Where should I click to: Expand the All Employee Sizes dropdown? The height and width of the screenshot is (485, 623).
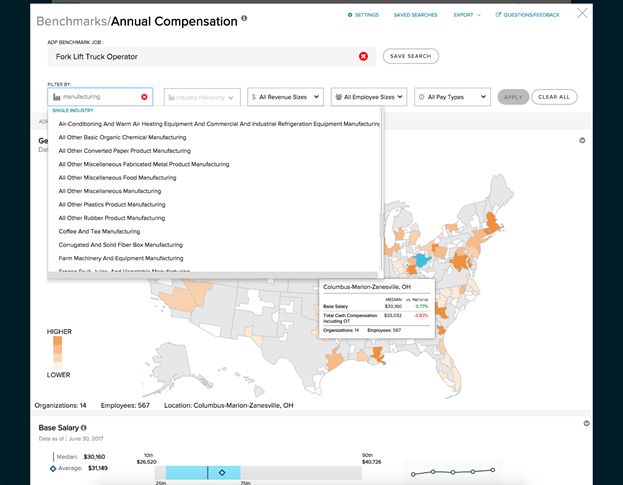tap(373, 97)
